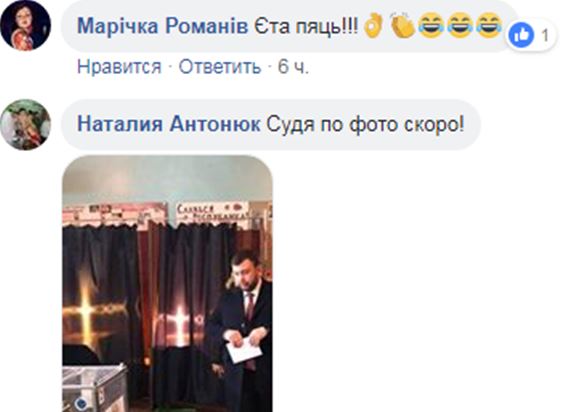This screenshot has height=412, width=566.
Task: Click the comment text Єта пяць!!!
Action: [x=307, y=26]
